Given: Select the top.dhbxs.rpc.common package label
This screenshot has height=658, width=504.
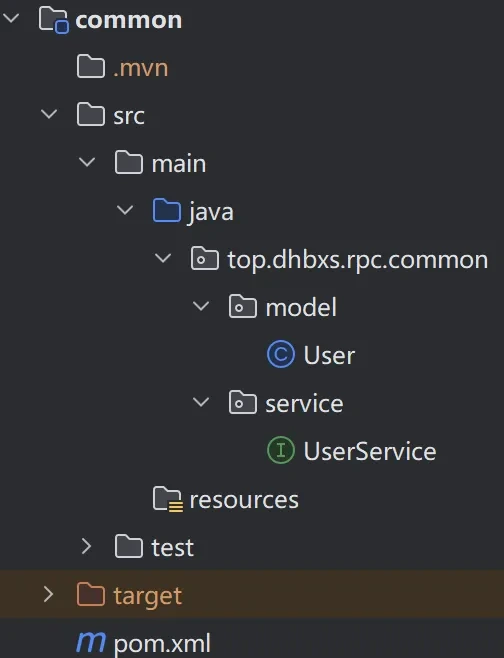Looking at the screenshot, I should (x=358, y=260).
